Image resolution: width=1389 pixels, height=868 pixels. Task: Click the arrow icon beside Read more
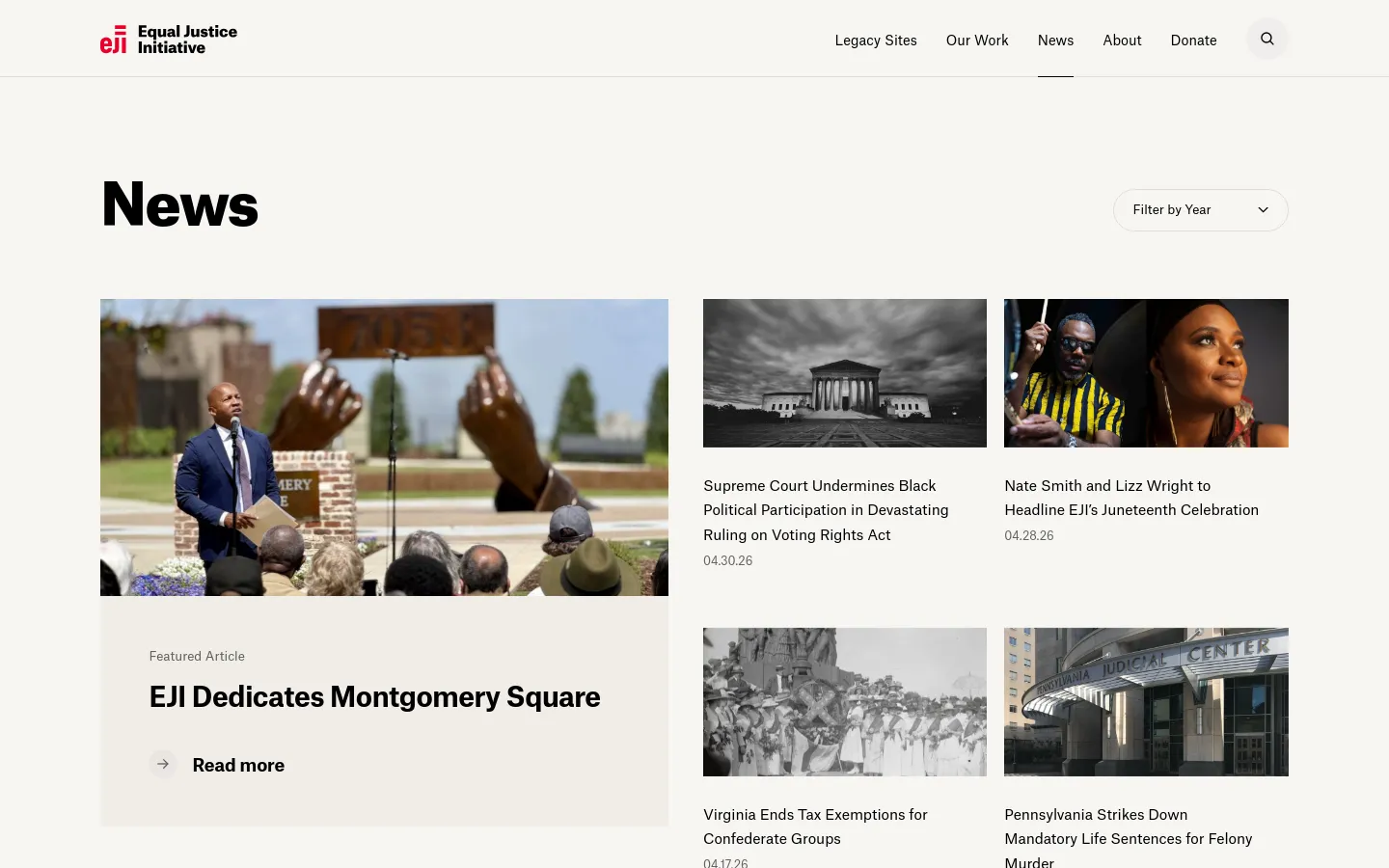[x=163, y=764]
